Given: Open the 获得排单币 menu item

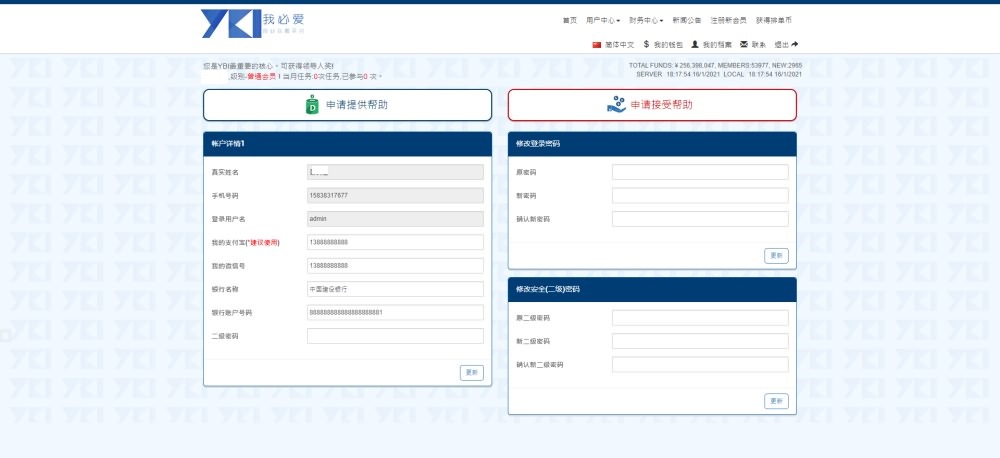Looking at the screenshot, I should [774, 20].
